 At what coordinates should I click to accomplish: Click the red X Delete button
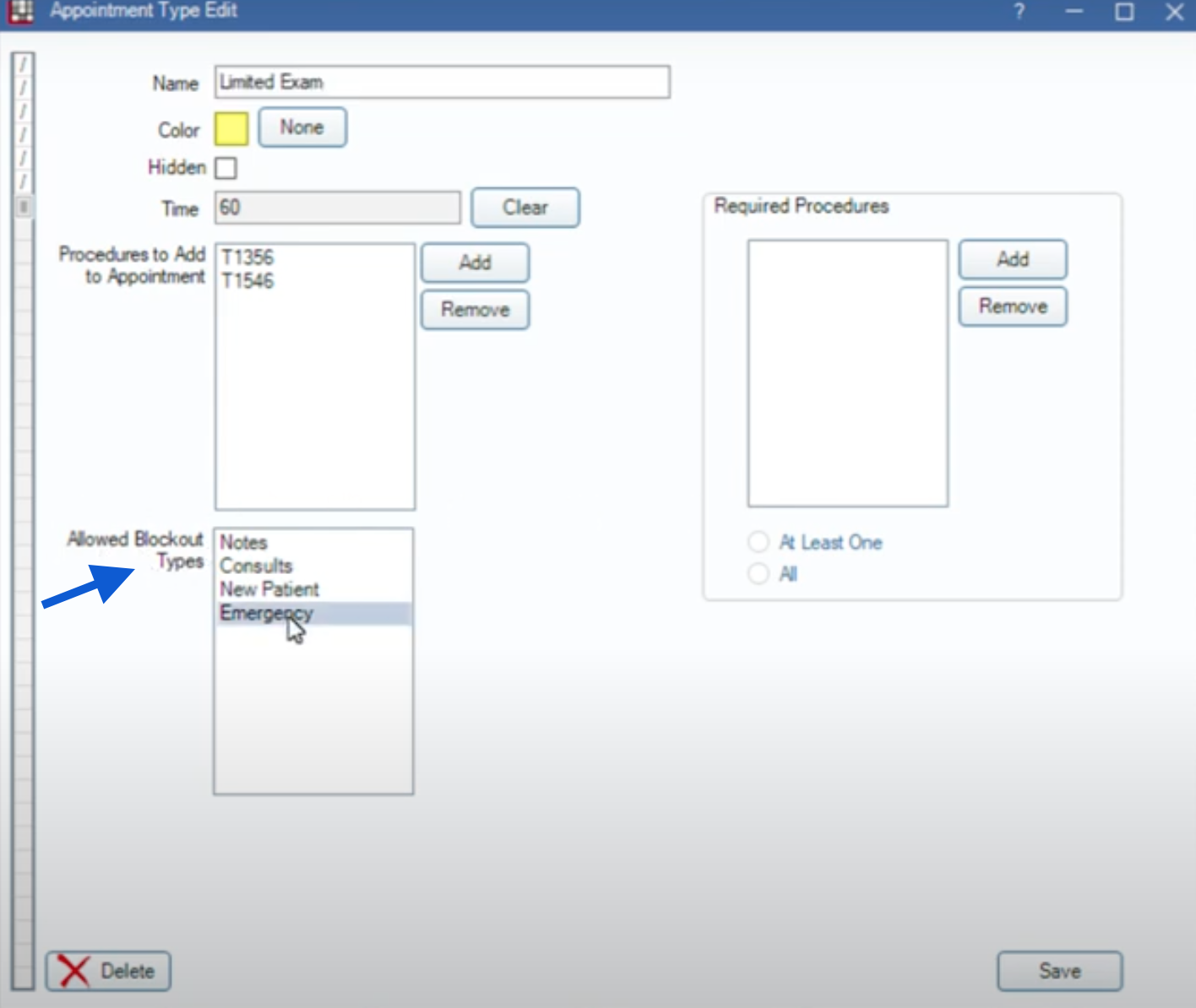point(108,971)
